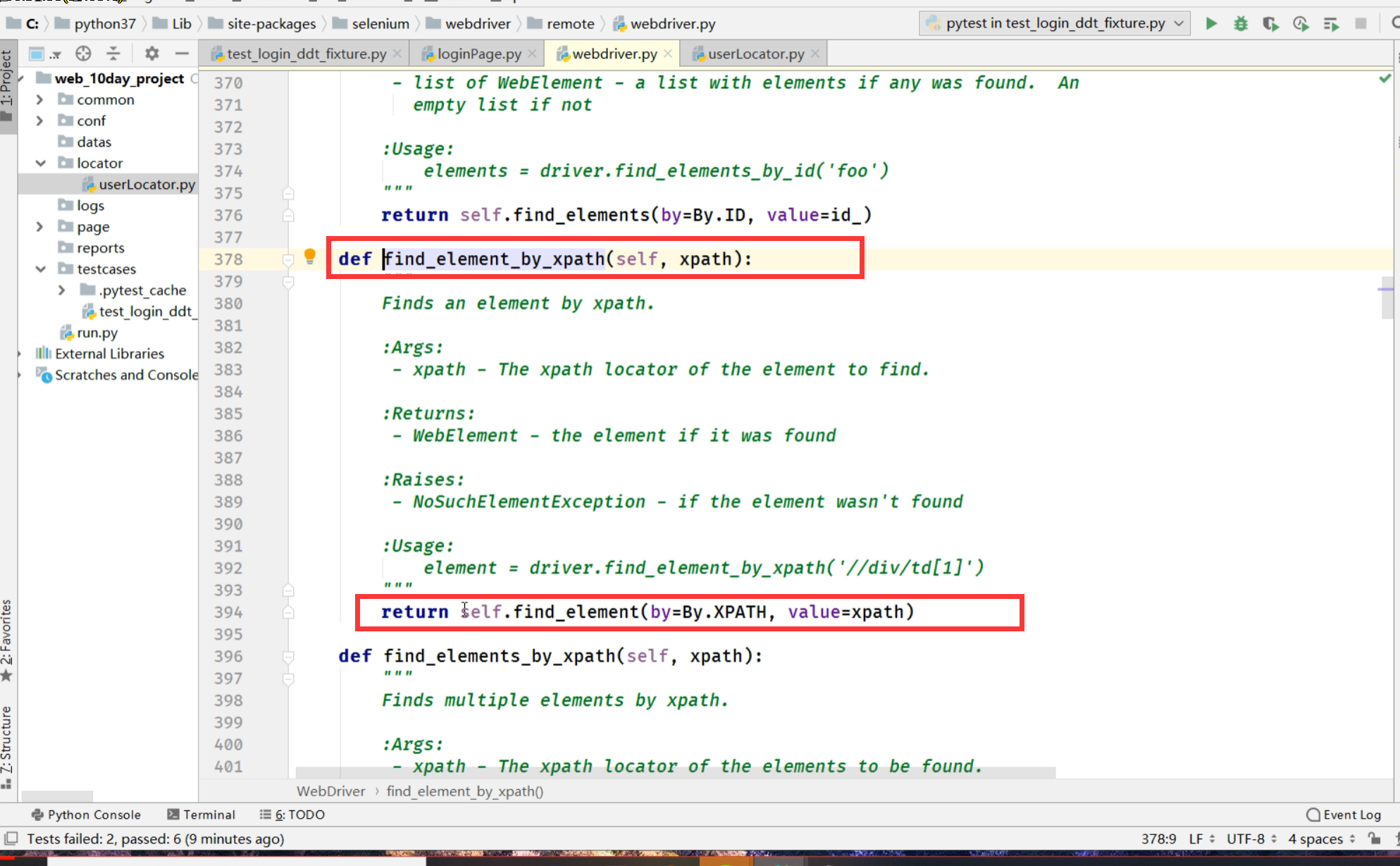The width and height of the screenshot is (1400, 866).
Task: Collapse the locator folder
Action: [x=40, y=163]
